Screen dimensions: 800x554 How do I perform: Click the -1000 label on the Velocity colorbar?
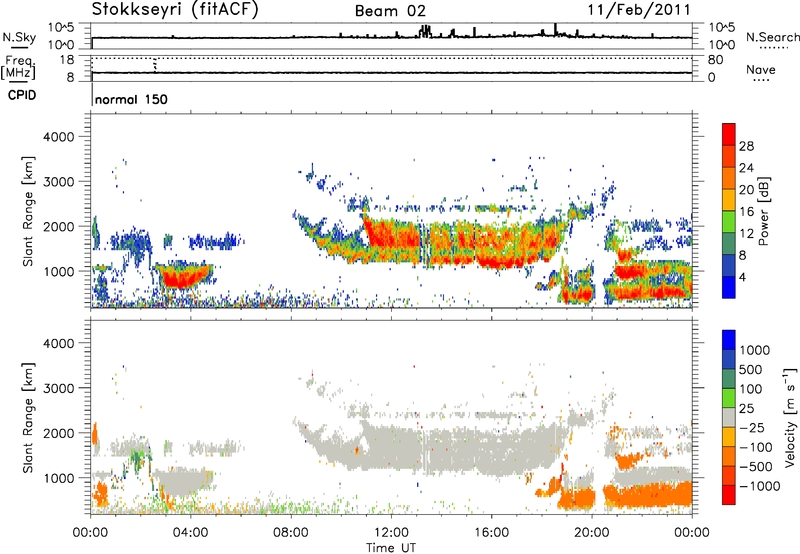(760, 486)
